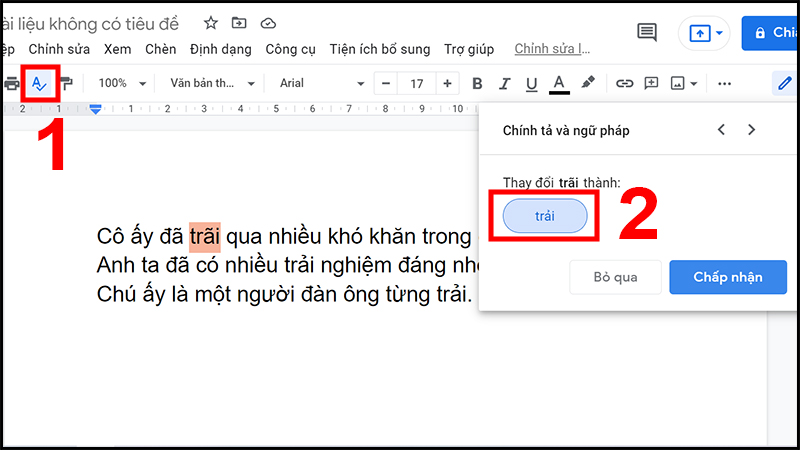Open the highlight color tool
The width and height of the screenshot is (800, 450).
tap(588, 83)
